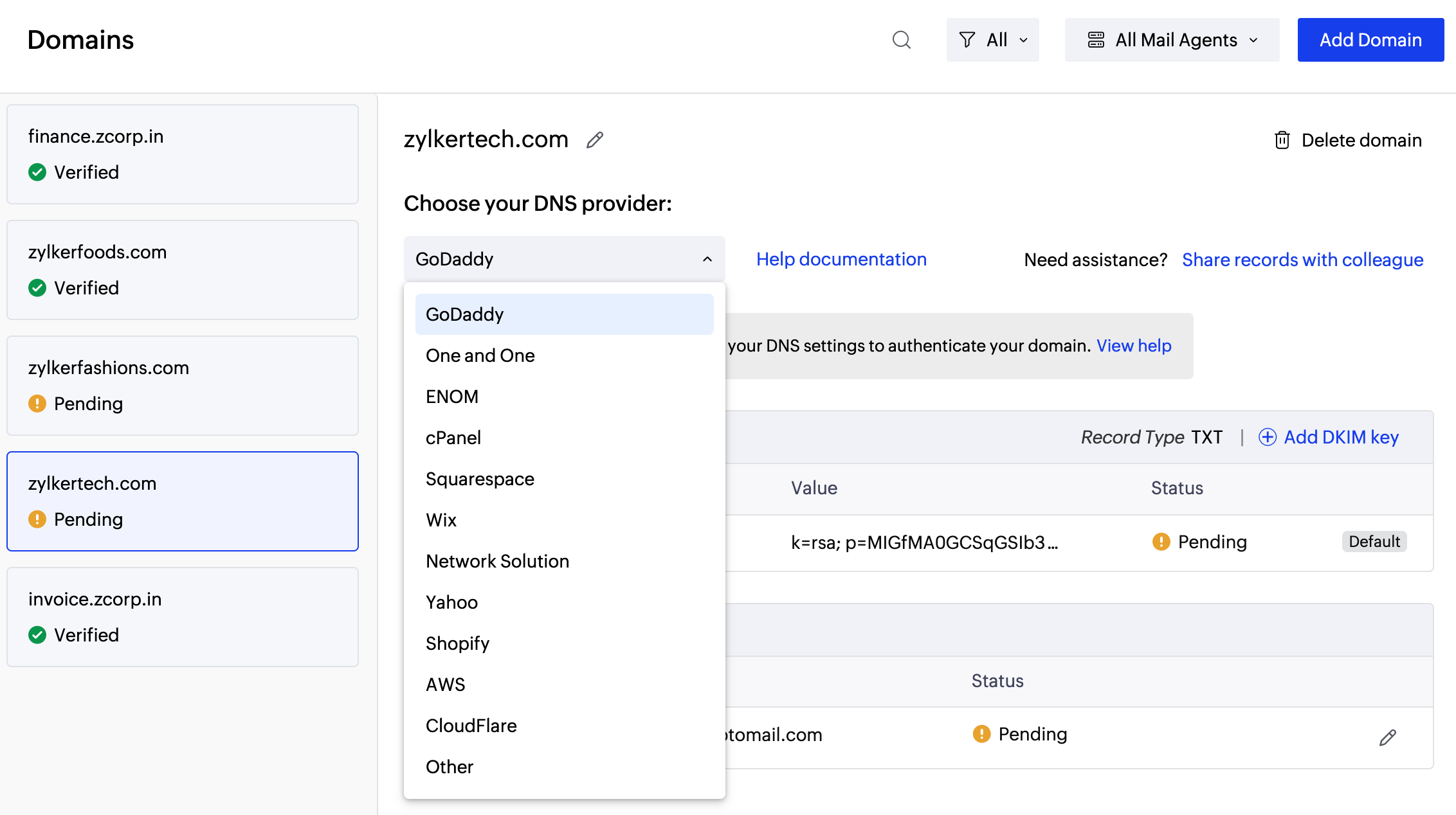Click the green Verified checkmark for finance.zcorp.in
1456x815 pixels.
[x=37, y=172]
